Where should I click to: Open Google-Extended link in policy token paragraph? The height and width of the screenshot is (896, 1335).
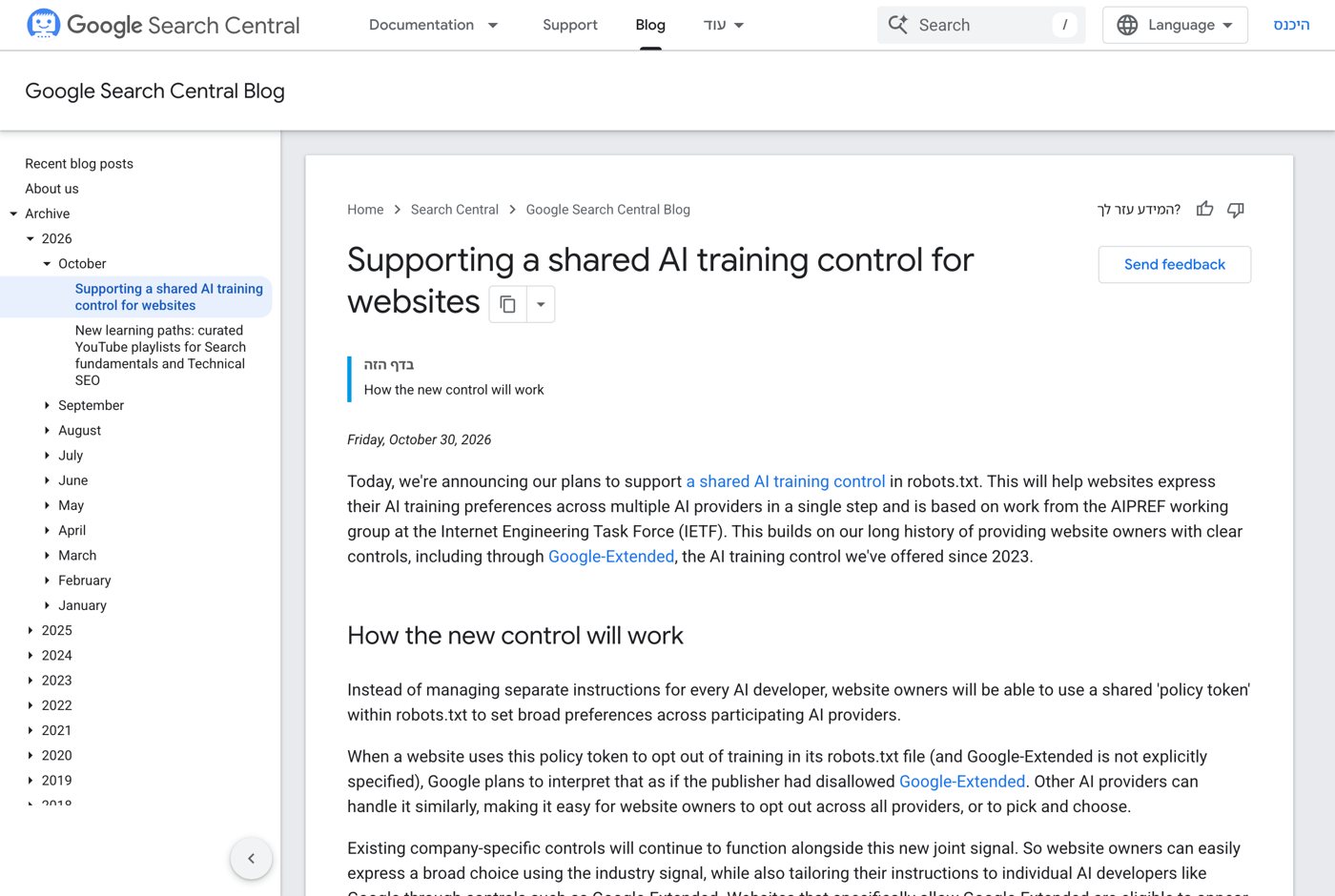point(962,782)
